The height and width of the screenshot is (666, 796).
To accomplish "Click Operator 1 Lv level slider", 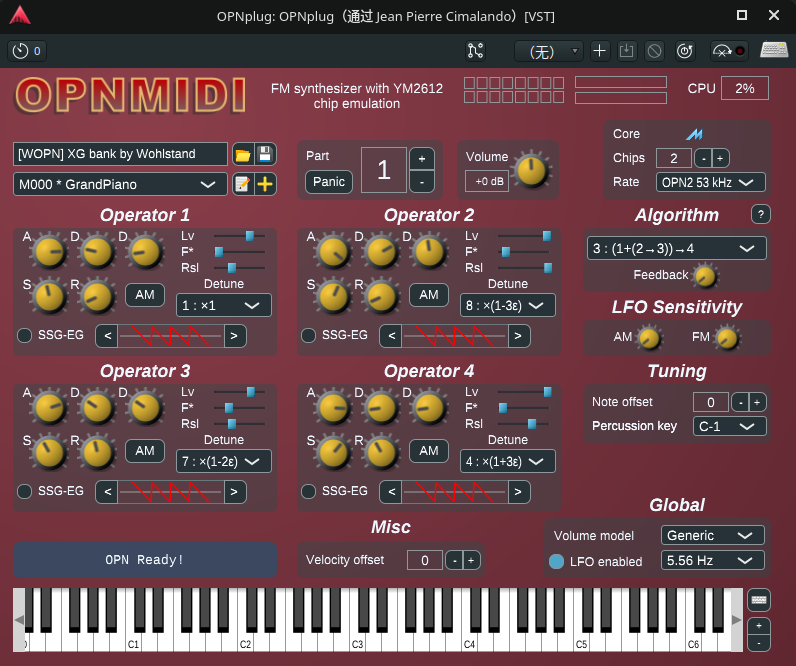I will 239,236.
